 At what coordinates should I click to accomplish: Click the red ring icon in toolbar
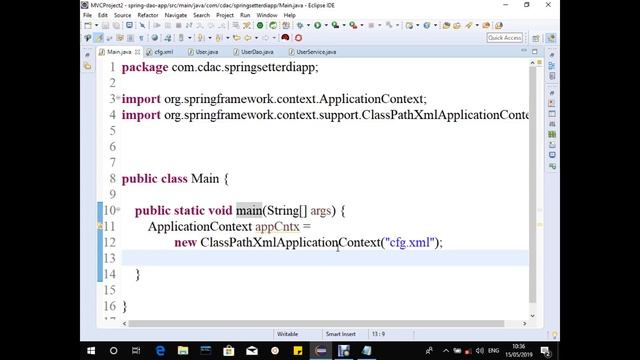pyautogui.click(x=298, y=38)
